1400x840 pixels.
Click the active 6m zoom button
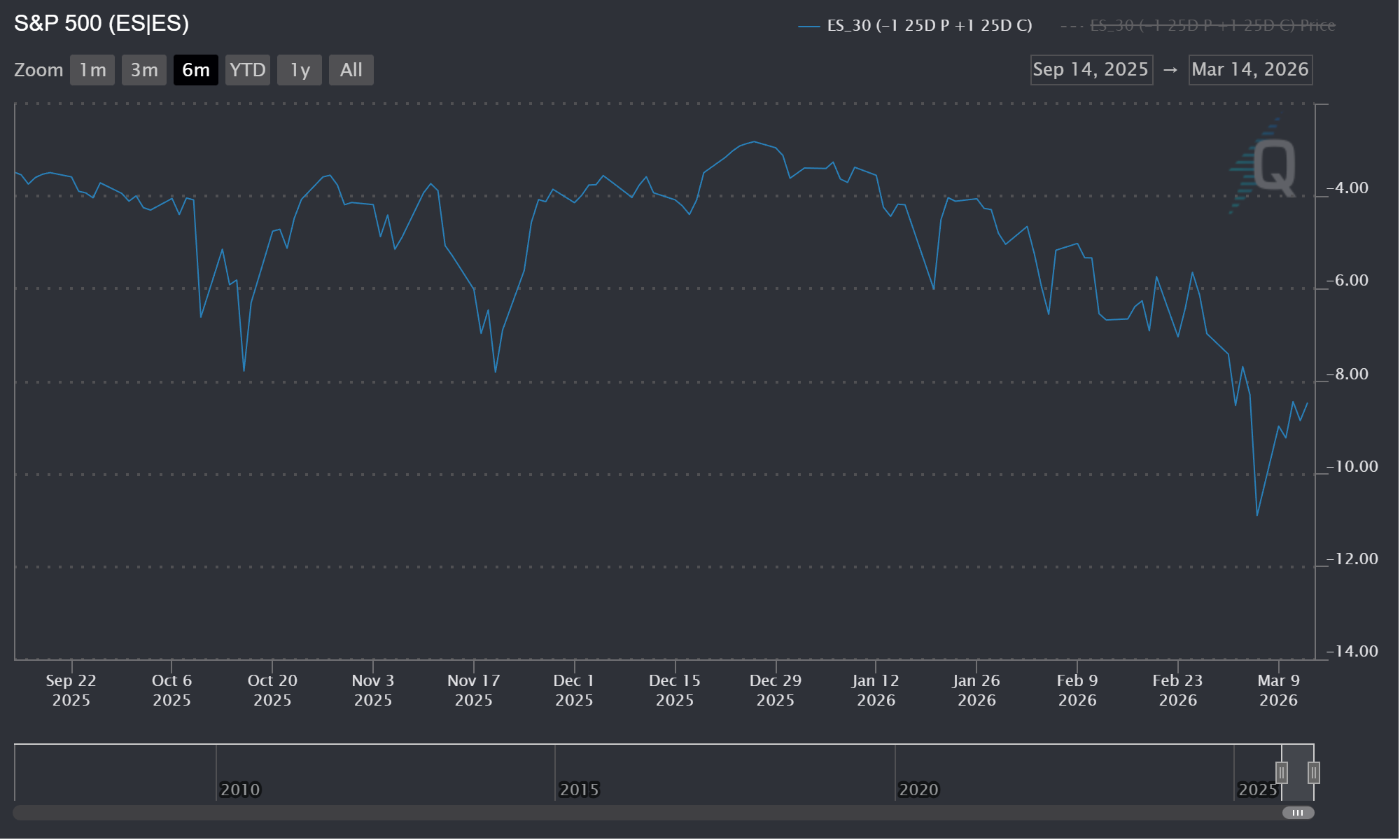pos(196,70)
